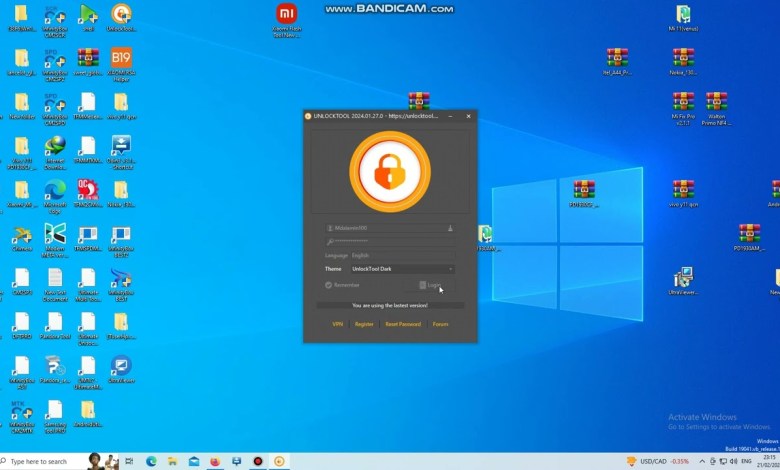
Task: Click the Firefox icon in the taskbar
Action: 215,461
